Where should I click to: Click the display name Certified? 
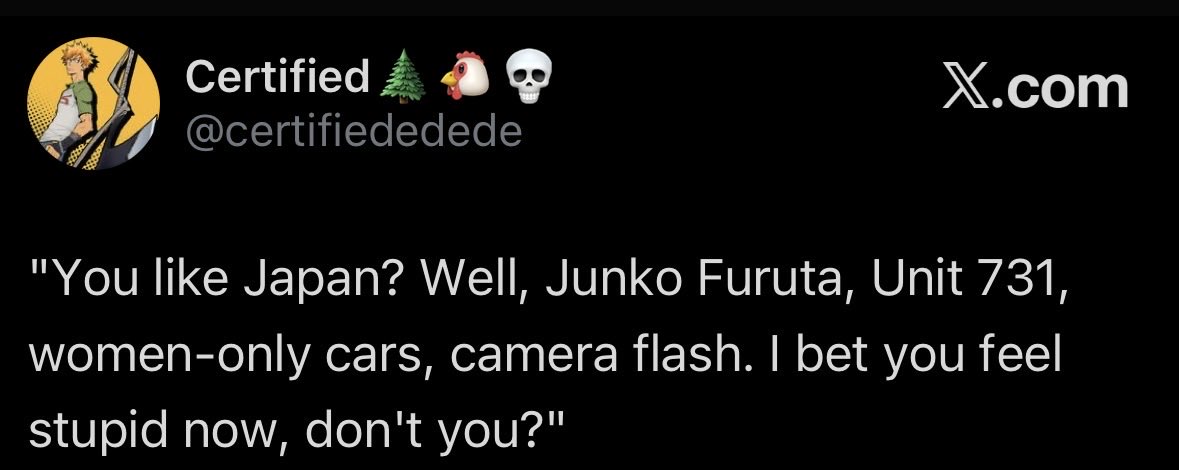coord(277,75)
